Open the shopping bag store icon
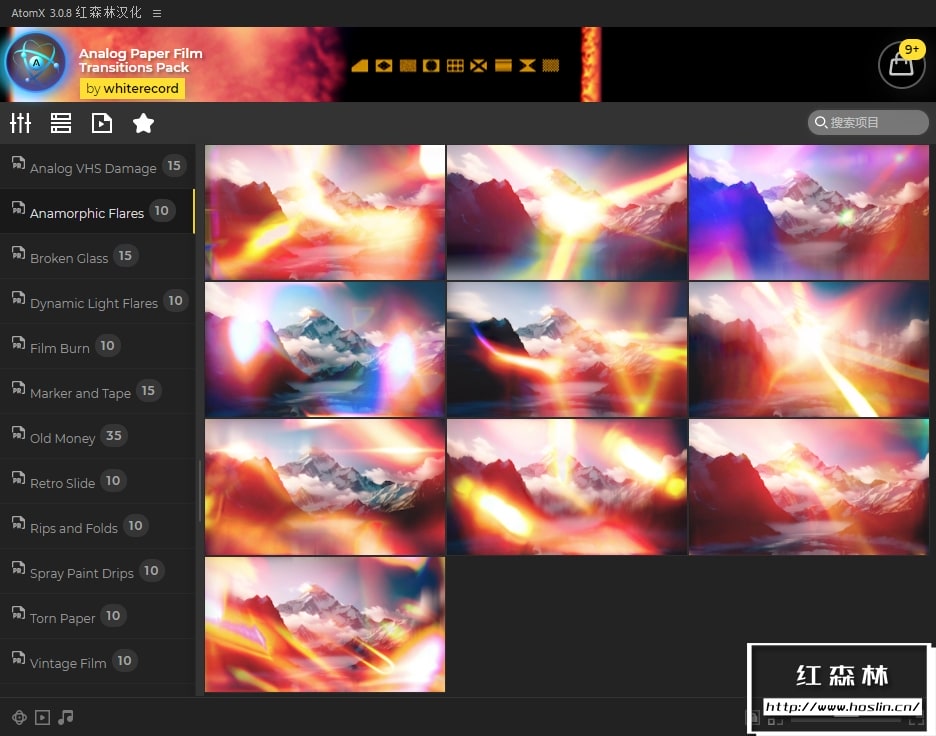936x736 pixels. tap(901, 65)
